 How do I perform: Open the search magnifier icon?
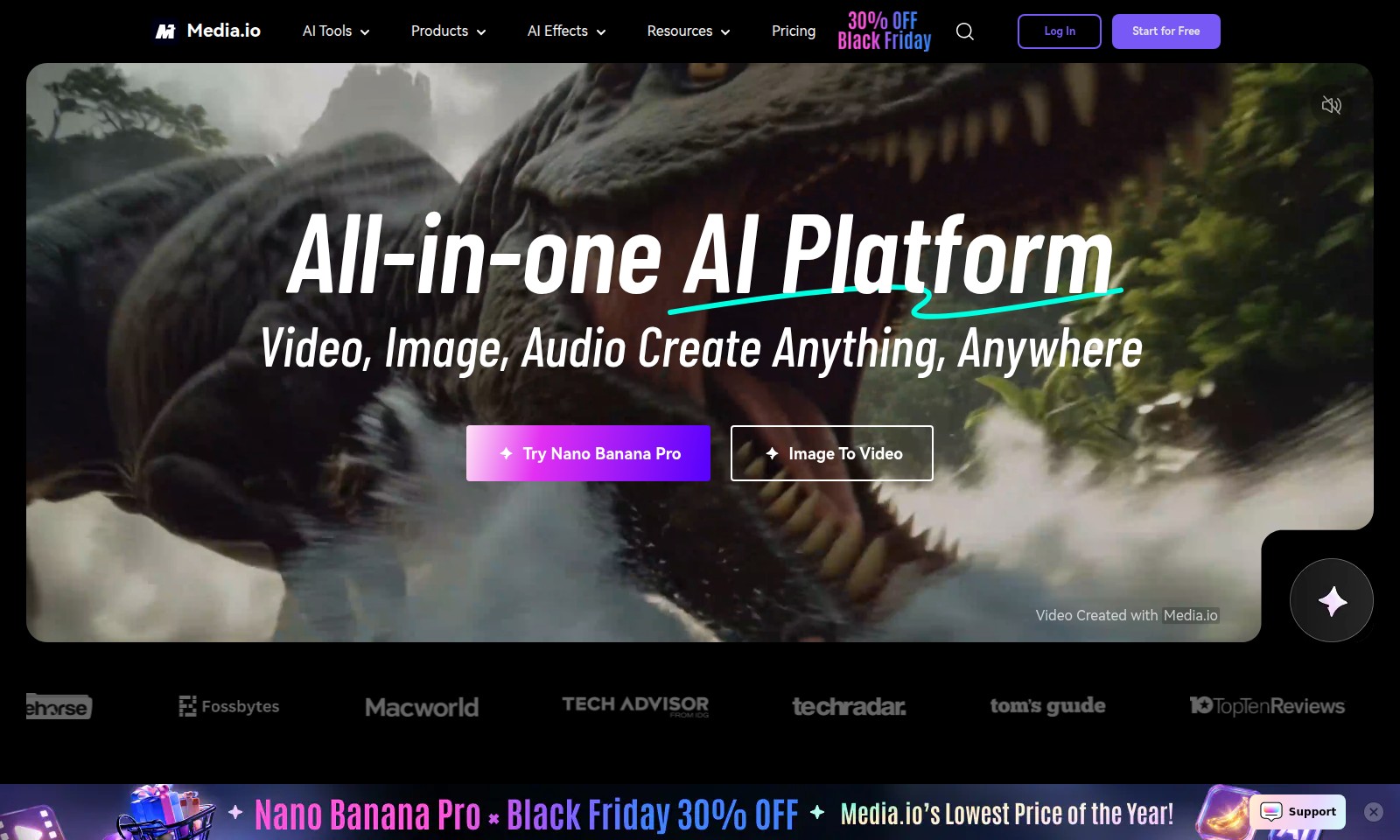point(965,31)
